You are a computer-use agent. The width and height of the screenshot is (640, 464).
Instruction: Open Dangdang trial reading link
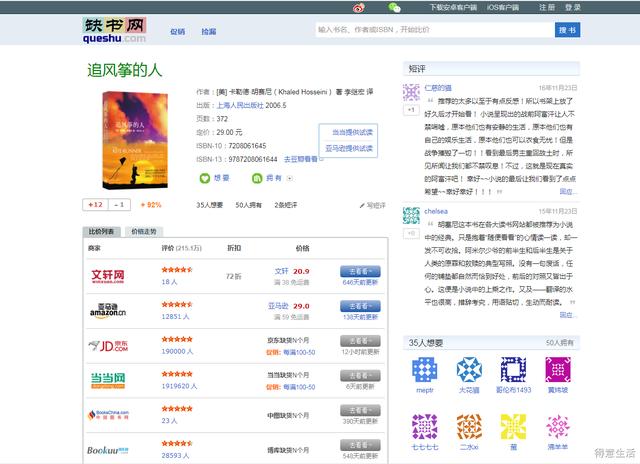click(x=352, y=132)
